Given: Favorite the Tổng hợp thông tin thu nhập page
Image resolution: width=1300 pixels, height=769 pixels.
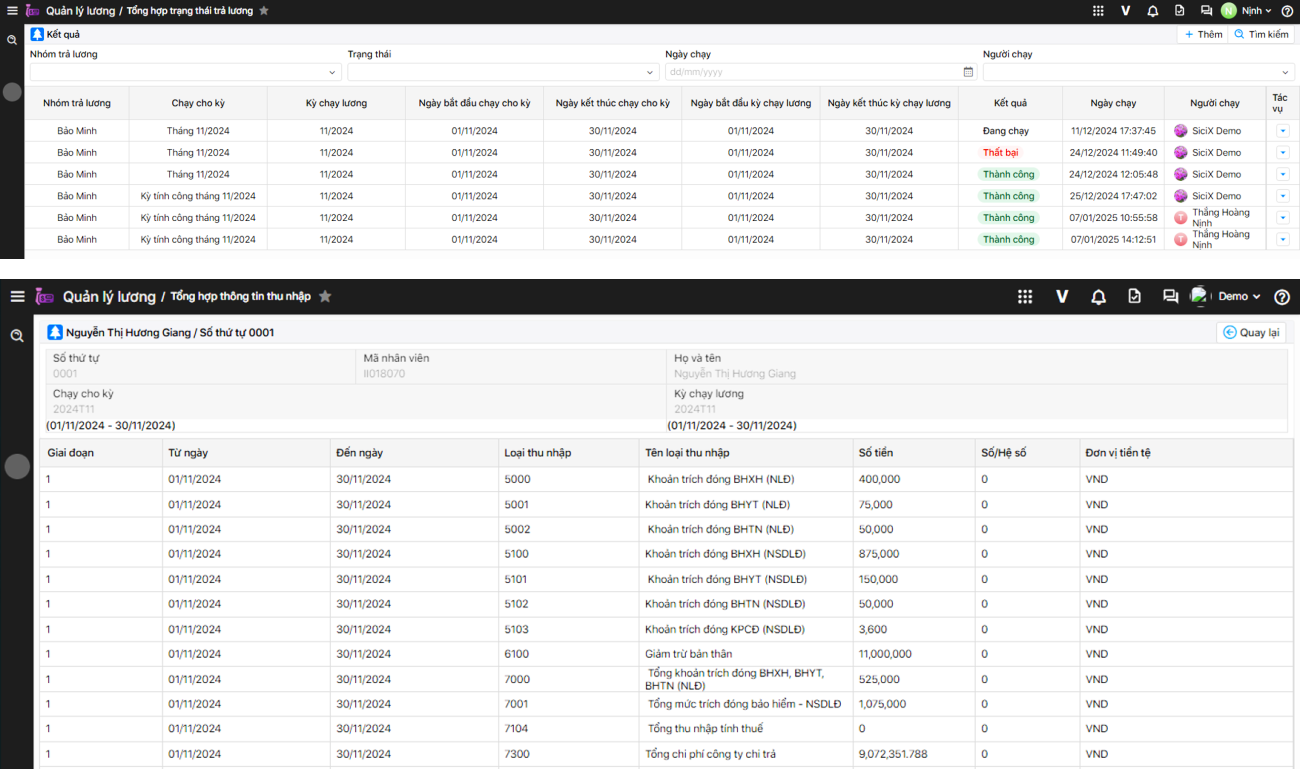Looking at the screenshot, I should pyautogui.click(x=325, y=297).
